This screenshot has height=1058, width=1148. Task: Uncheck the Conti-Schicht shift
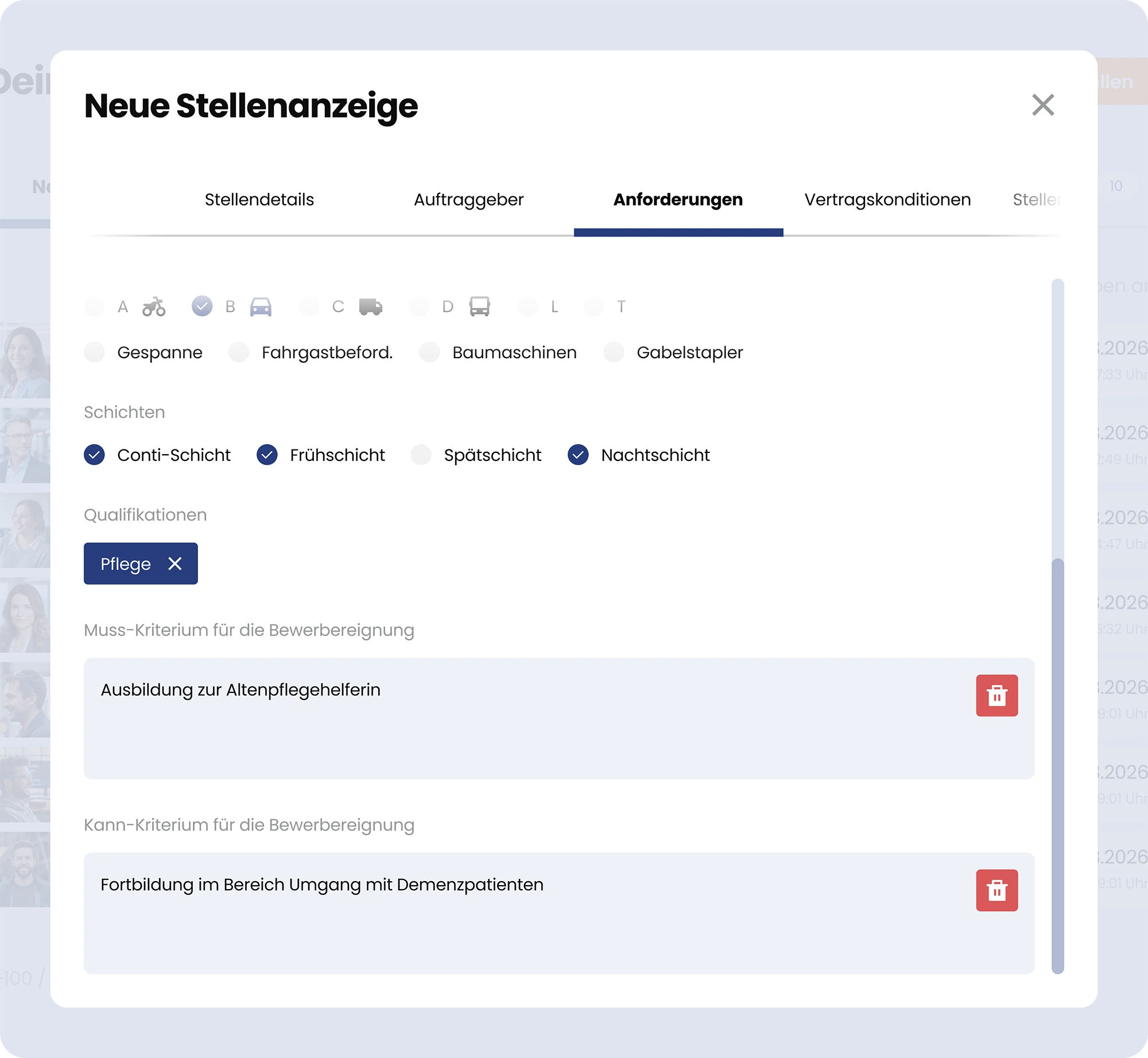tap(95, 455)
